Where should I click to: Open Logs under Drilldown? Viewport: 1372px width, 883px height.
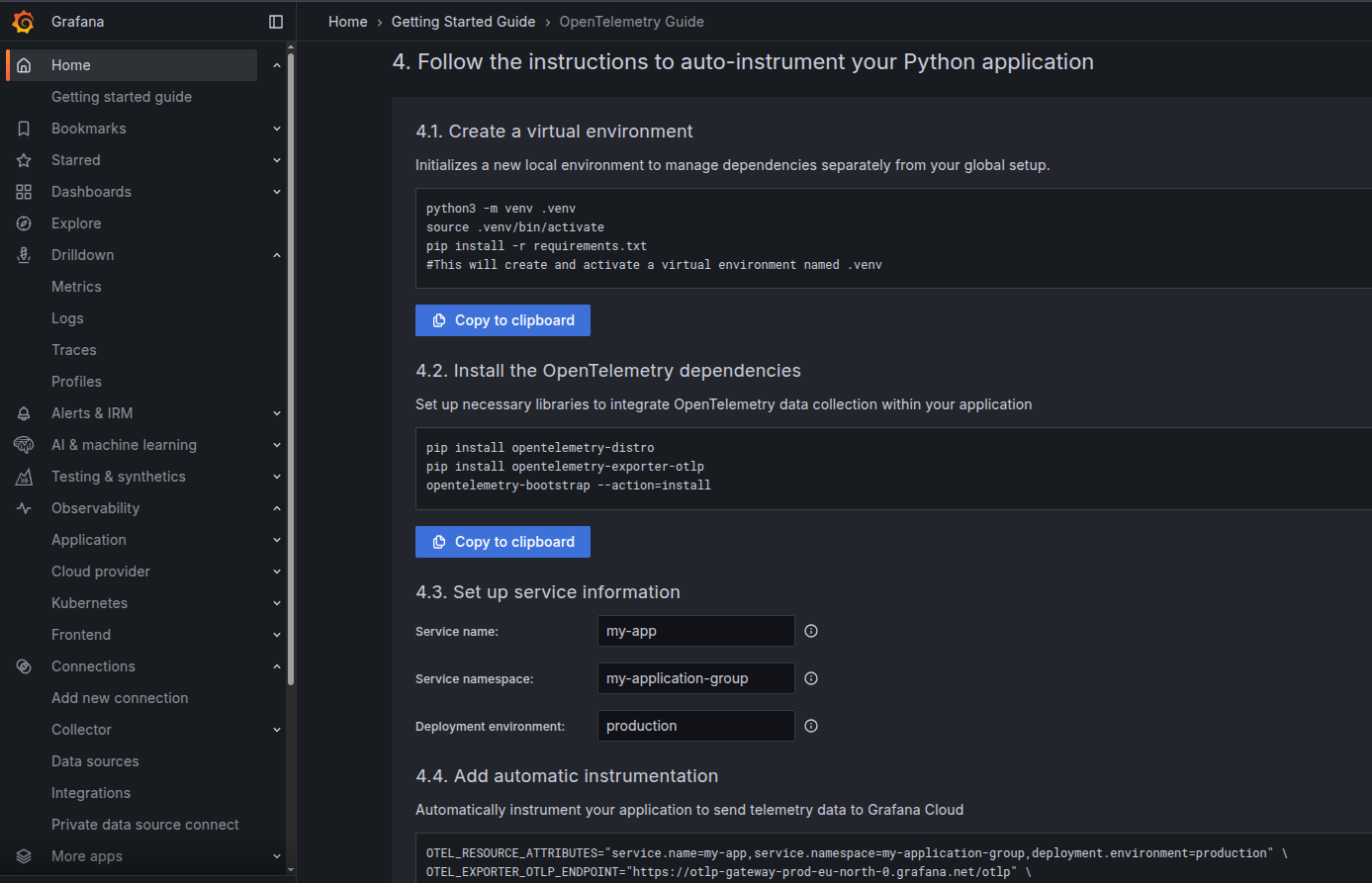(67, 318)
